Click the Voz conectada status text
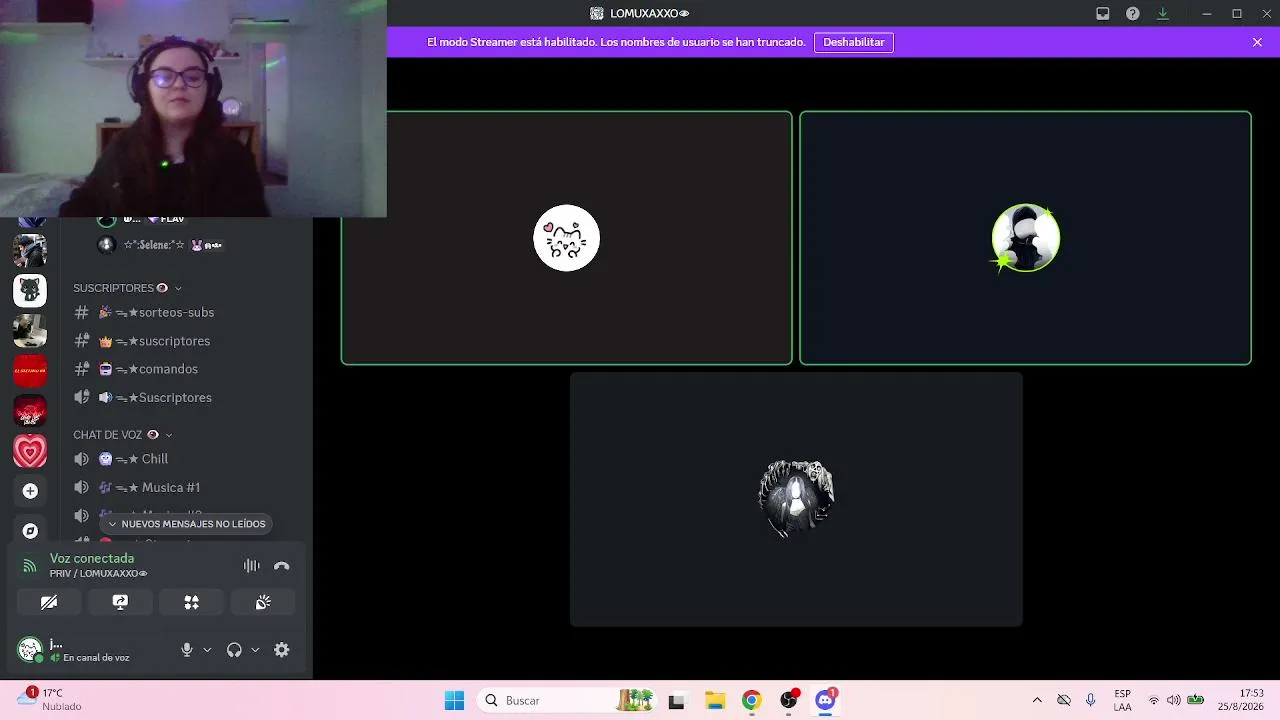 pos(92,558)
